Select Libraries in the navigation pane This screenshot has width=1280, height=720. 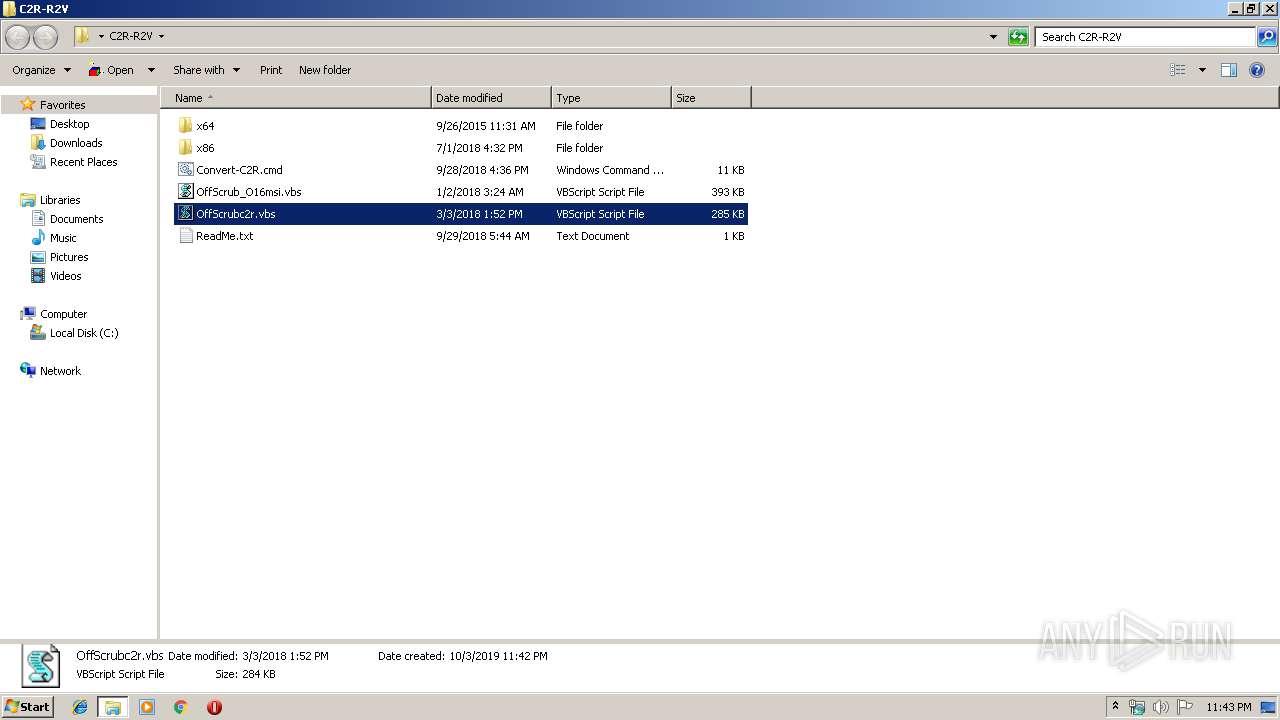click(x=60, y=200)
